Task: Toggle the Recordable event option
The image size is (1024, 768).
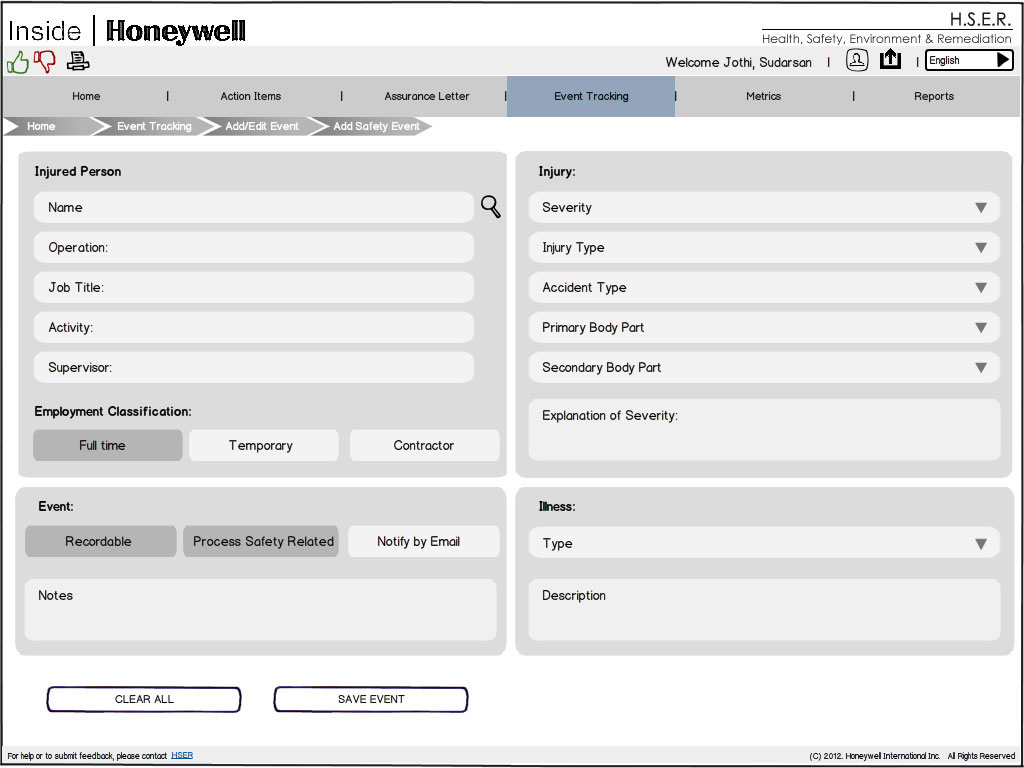Action: pos(98,542)
